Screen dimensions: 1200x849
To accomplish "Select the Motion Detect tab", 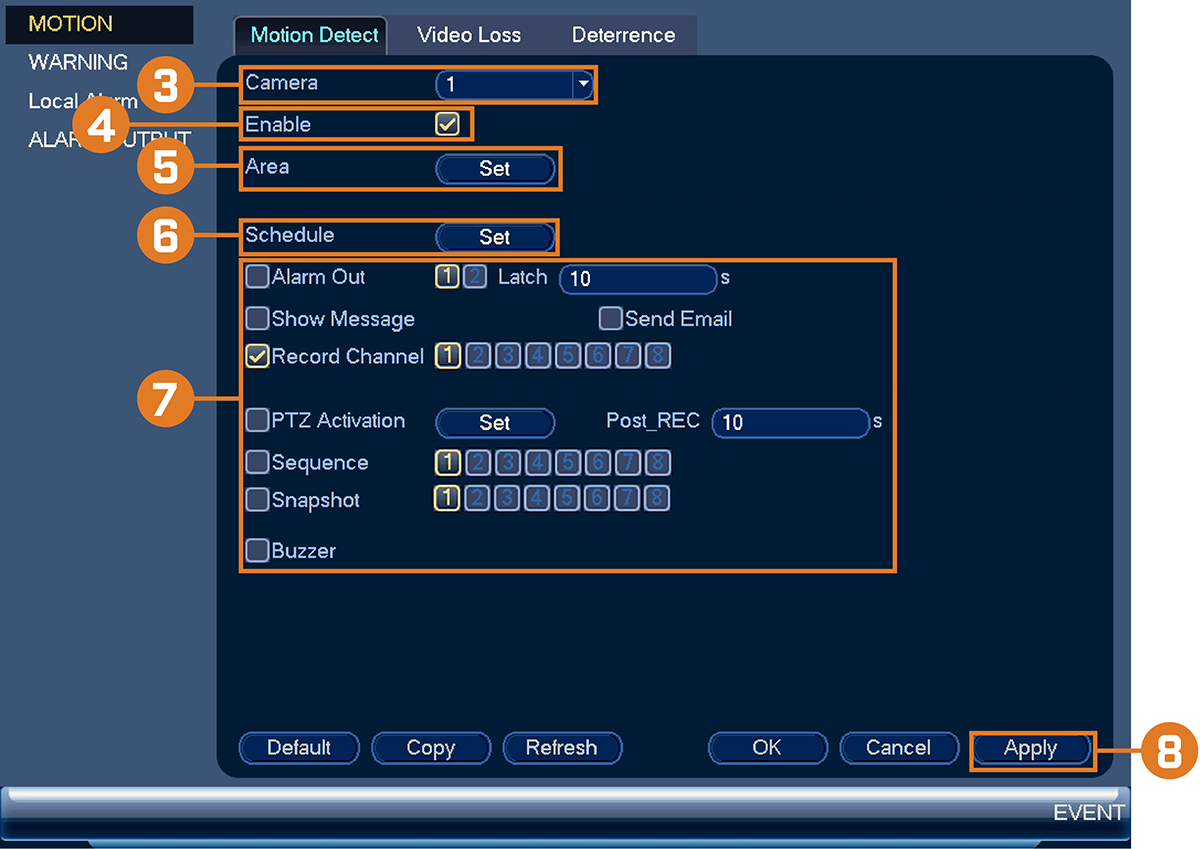I will (x=314, y=35).
